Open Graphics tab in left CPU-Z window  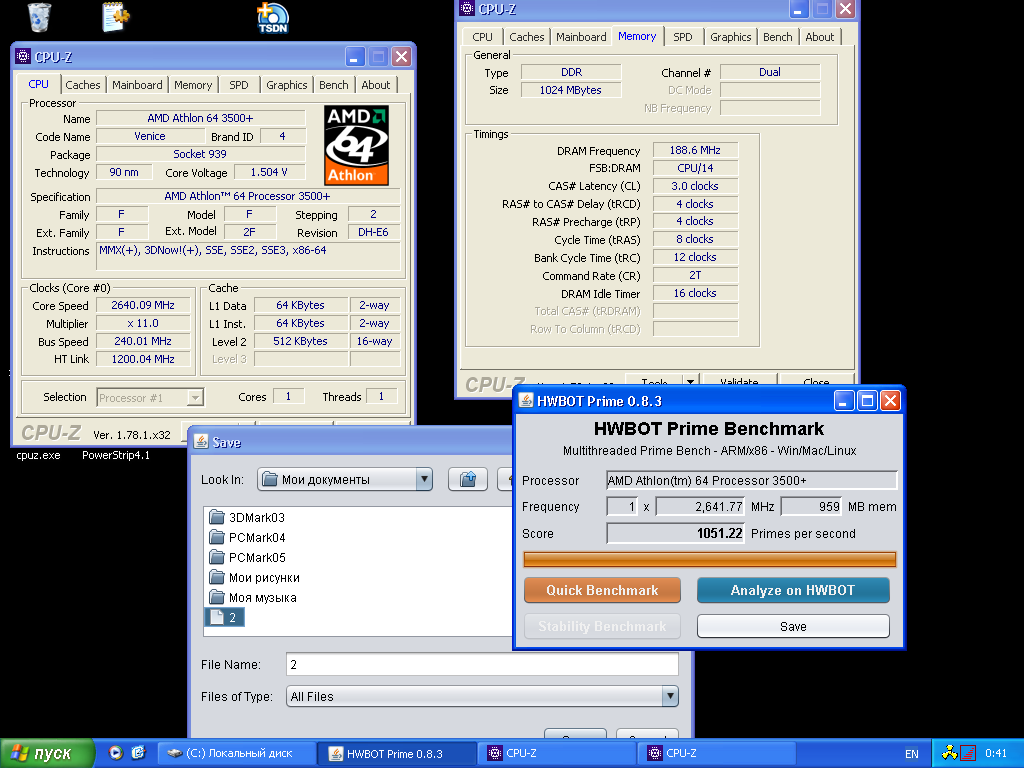tap(287, 85)
